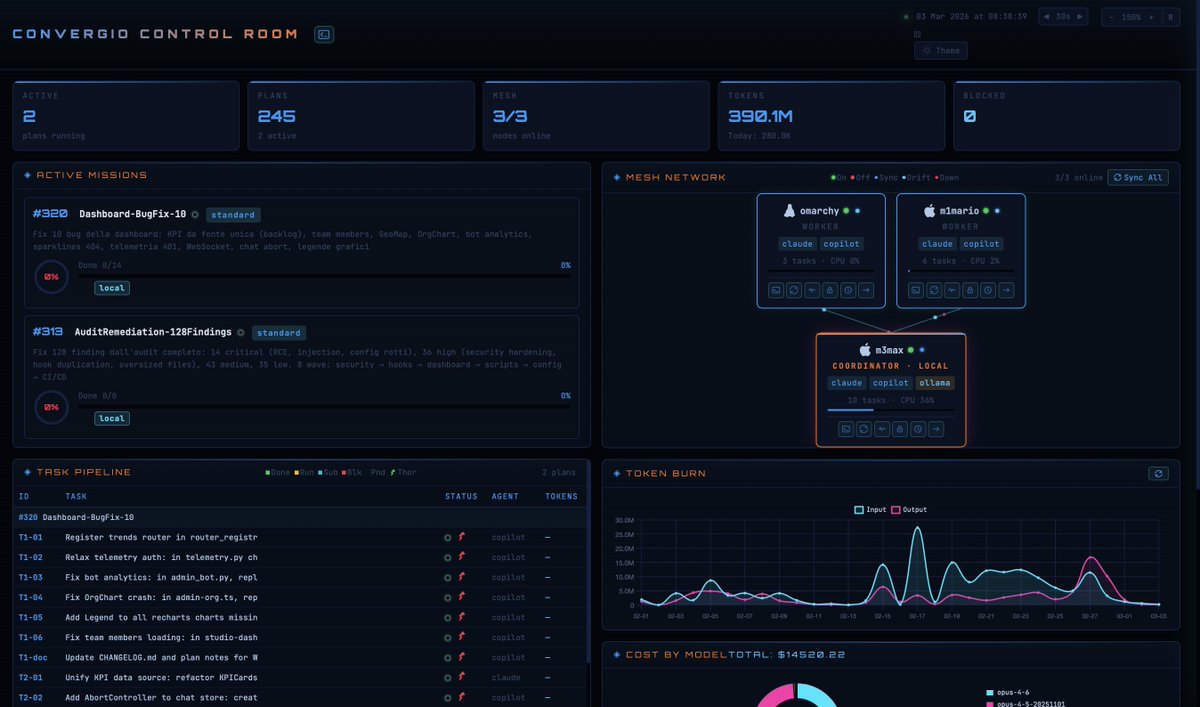The width and height of the screenshot is (1200, 707).
Task: Sort by the ID column header
Action: coord(24,496)
